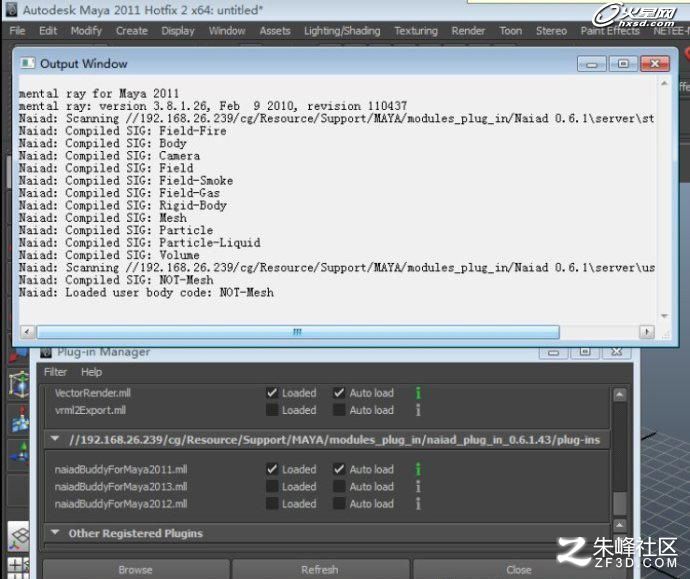Select VectorRender.mll plugin name

(x=93, y=393)
